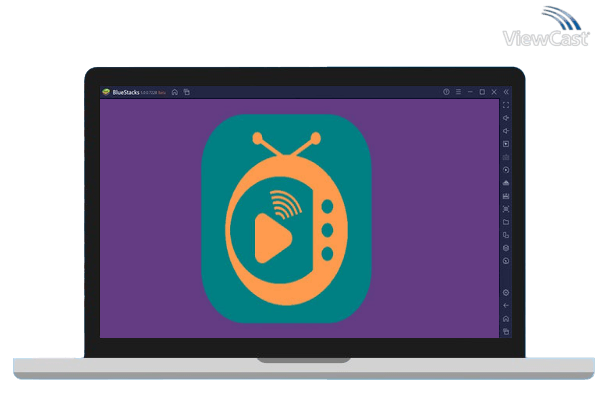Go to Android home with the bottom sidebar home icon
Image resolution: width=602 pixels, height=414 pixels.
[506, 319]
